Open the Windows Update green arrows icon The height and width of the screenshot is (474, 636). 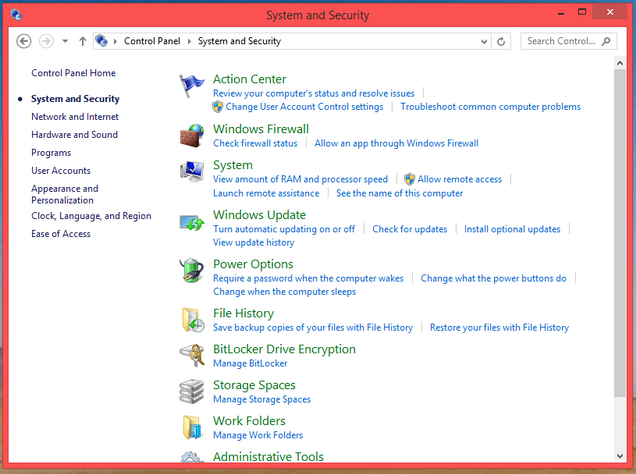pos(192,223)
